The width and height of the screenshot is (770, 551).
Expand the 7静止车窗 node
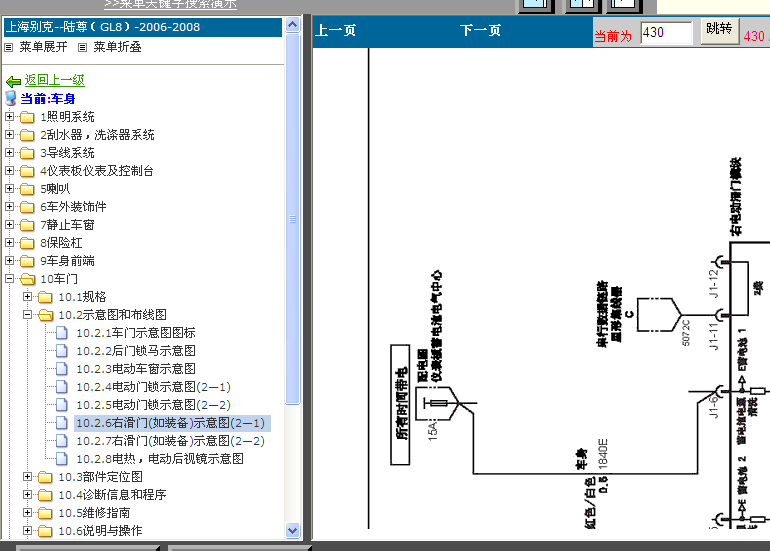[9, 225]
